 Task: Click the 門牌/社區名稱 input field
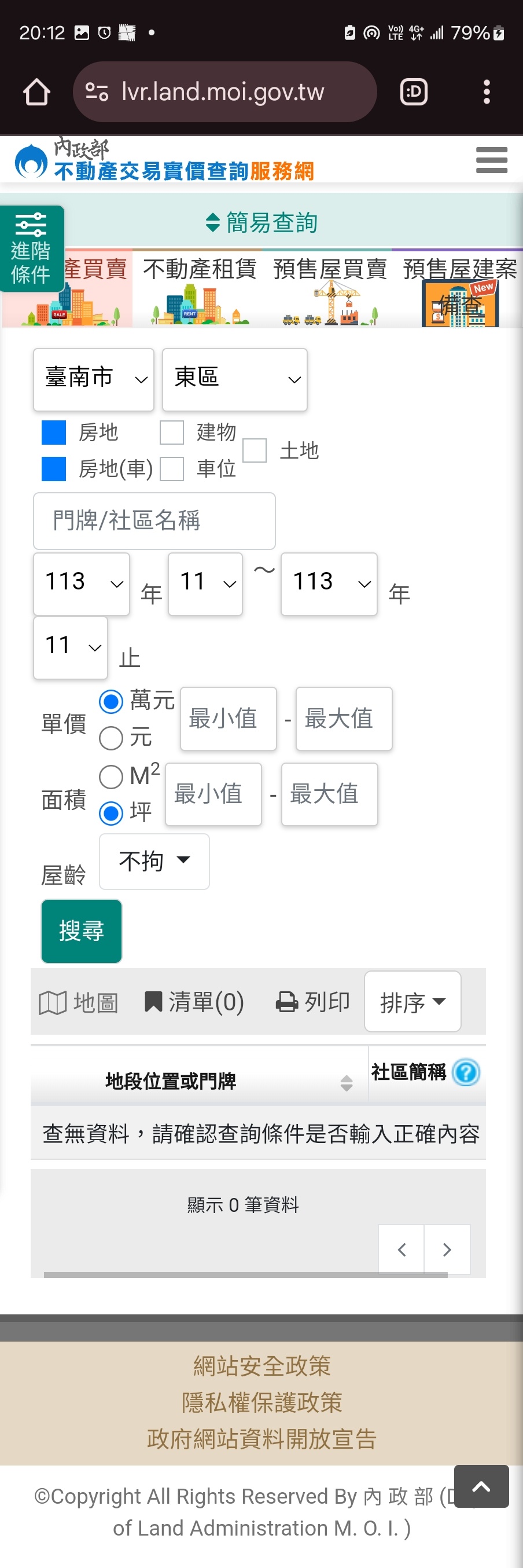pyautogui.click(x=154, y=521)
